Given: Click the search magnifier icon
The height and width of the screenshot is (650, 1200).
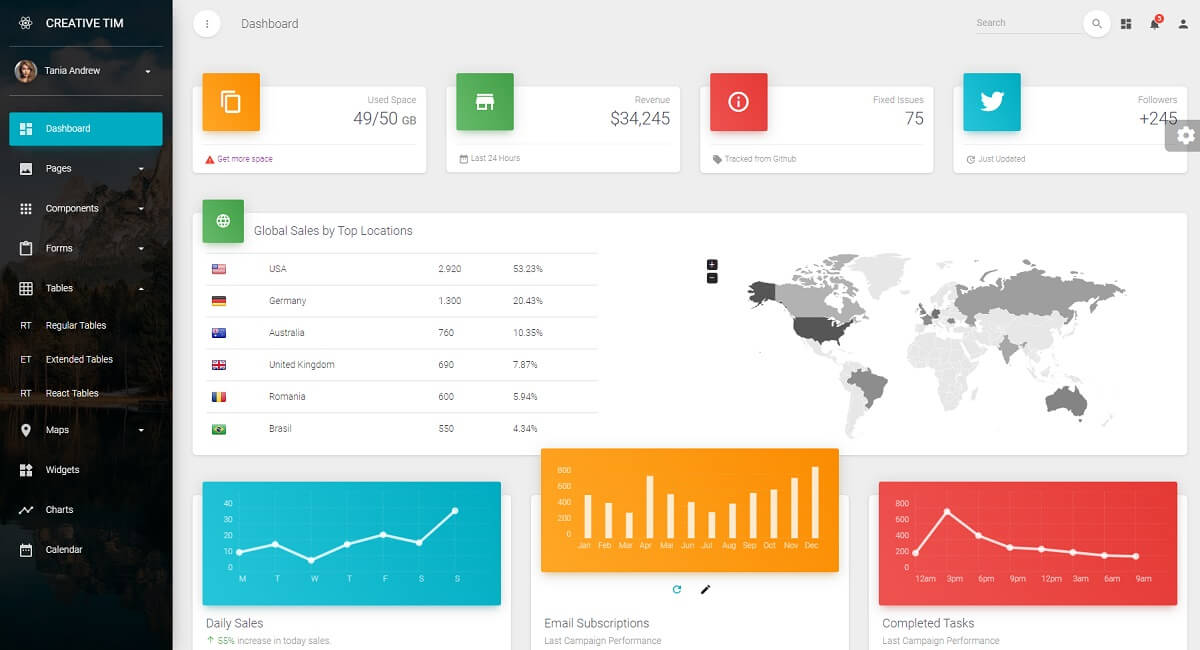Looking at the screenshot, I should pyautogui.click(x=1096, y=22).
